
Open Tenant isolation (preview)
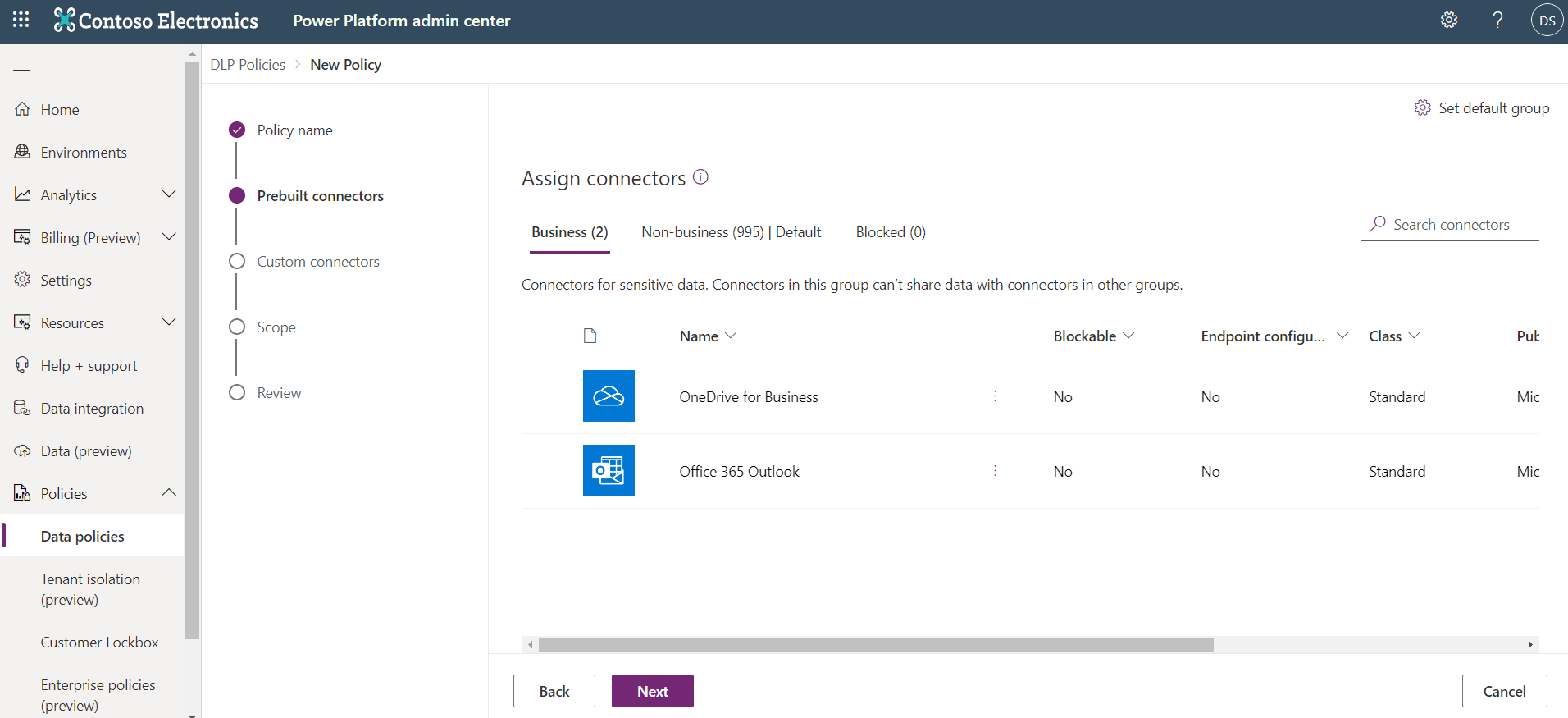[90, 589]
